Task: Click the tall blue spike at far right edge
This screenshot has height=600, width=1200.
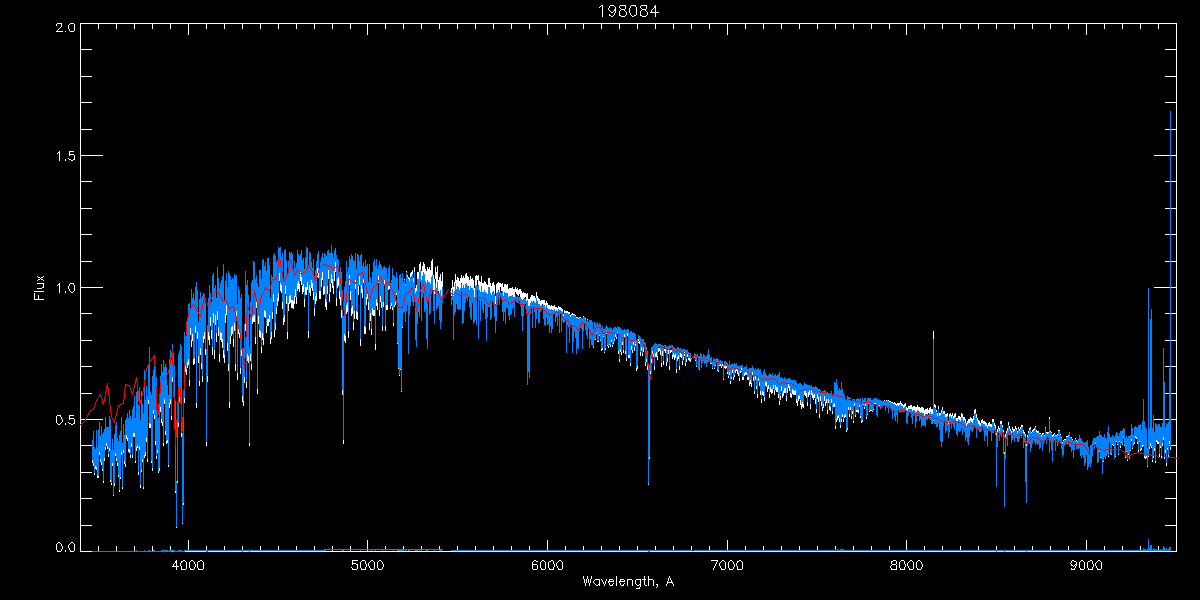Action: click(x=1170, y=200)
